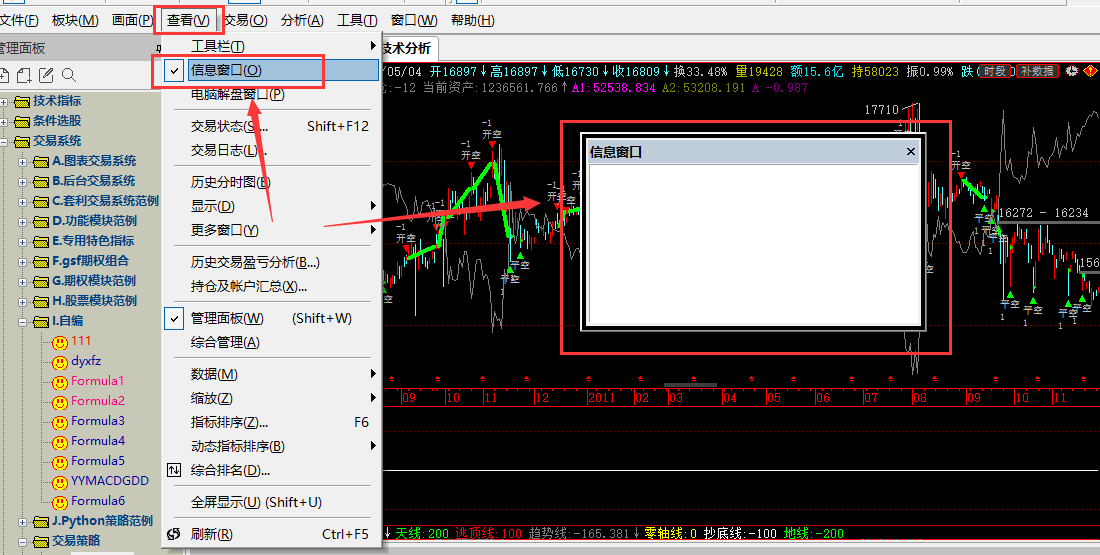Open the 工具栏(T) submenu
The image size is (1100, 555).
[273, 46]
